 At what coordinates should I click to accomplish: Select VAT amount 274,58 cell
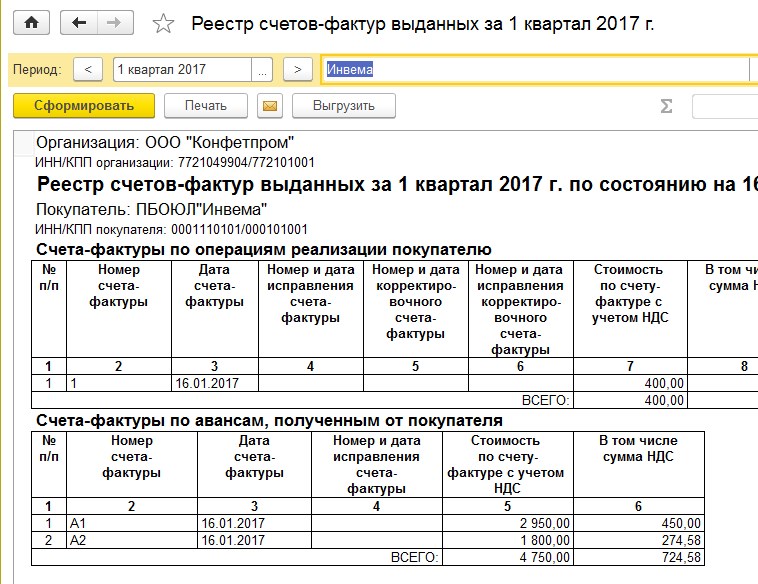tap(639, 540)
